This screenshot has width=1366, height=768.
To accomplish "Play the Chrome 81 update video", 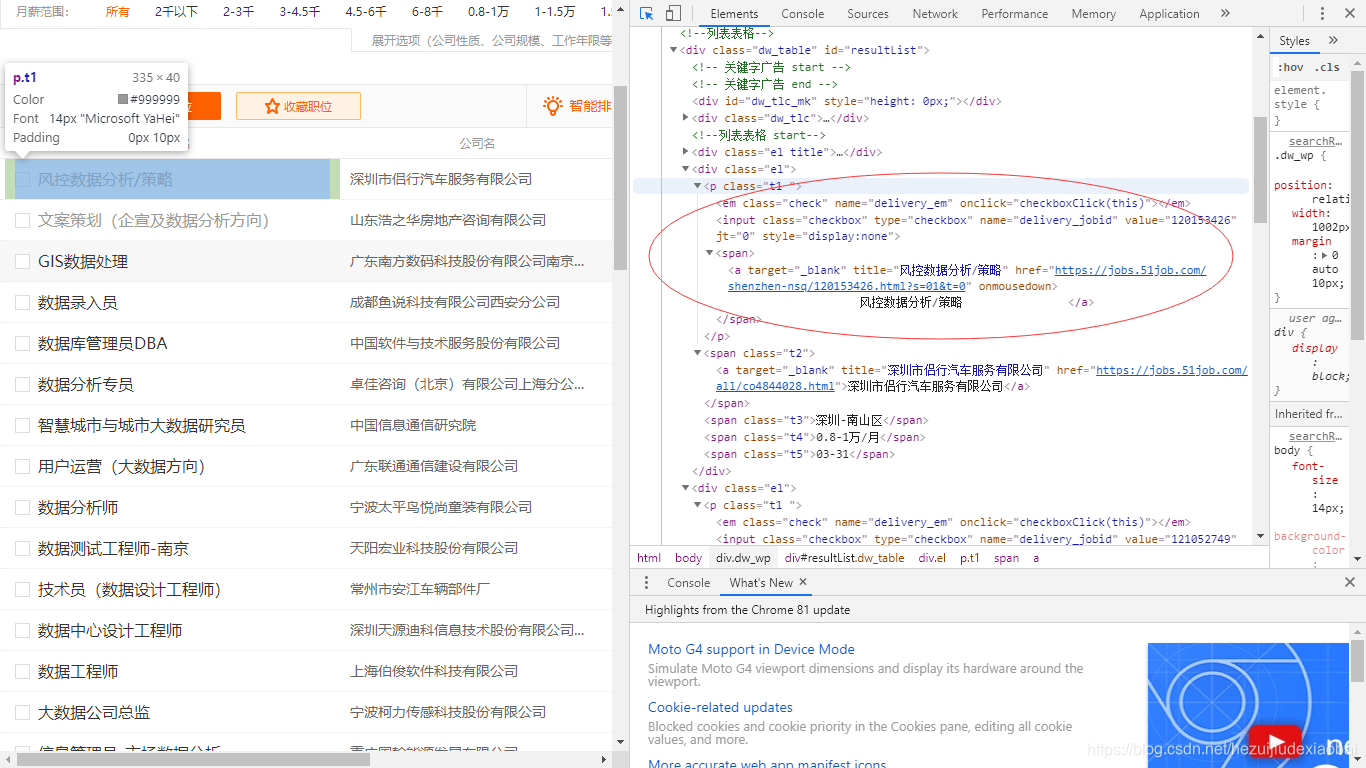I will click(x=1274, y=741).
